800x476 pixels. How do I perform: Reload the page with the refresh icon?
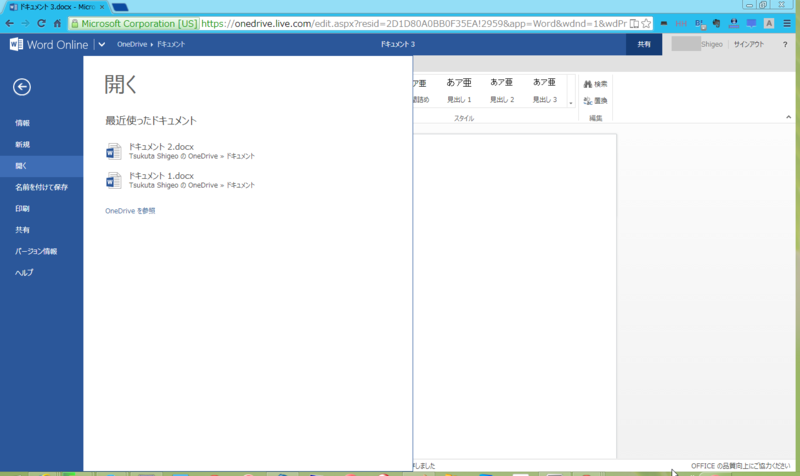click(41, 23)
